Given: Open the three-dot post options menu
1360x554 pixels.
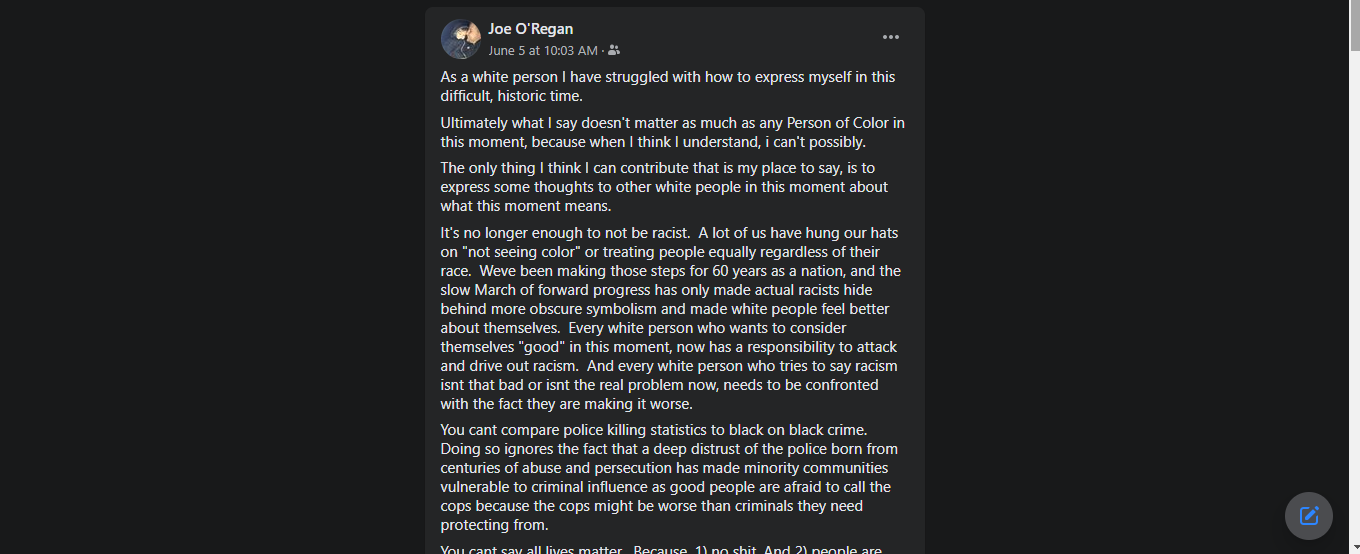Looking at the screenshot, I should [x=890, y=38].
